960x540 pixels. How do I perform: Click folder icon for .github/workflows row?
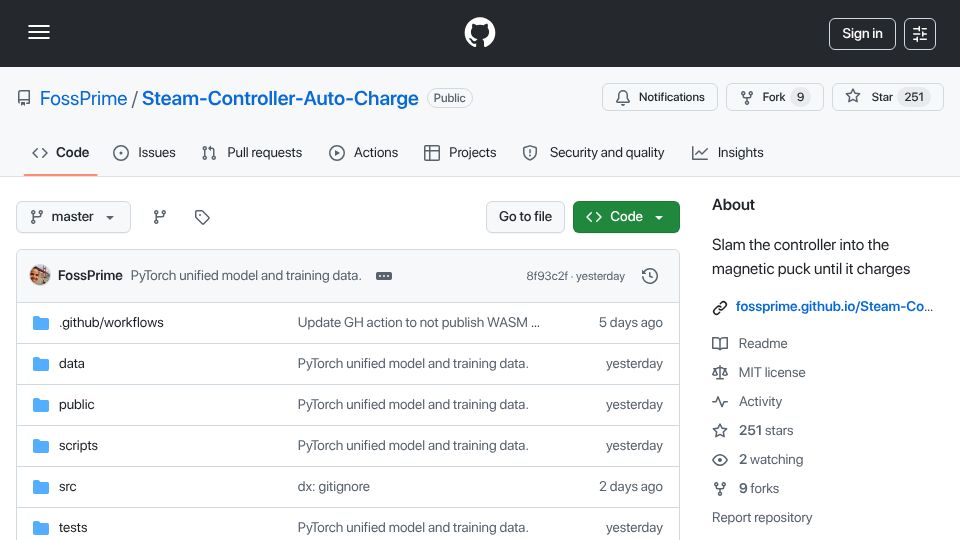(x=41, y=323)
